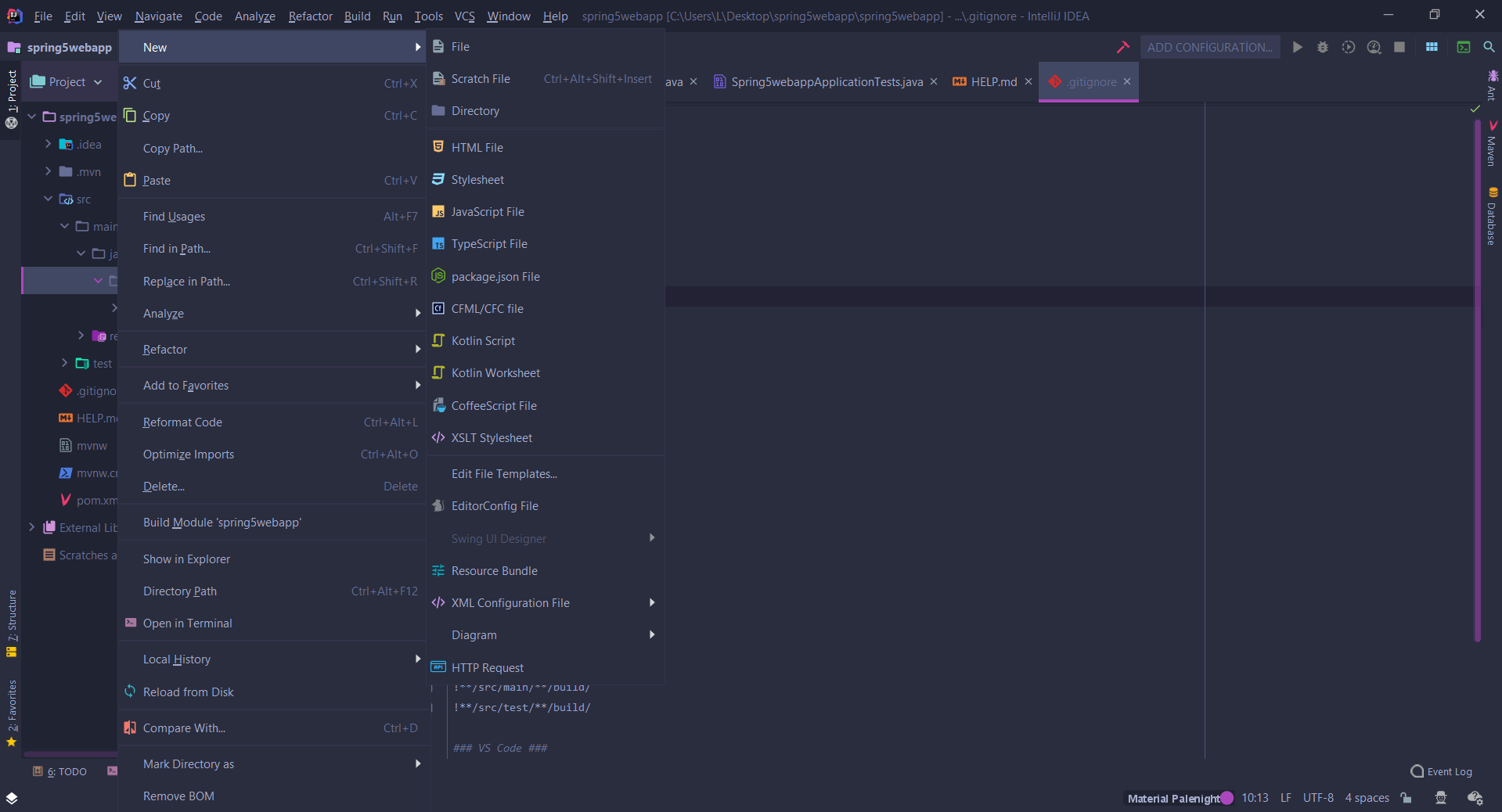Expand External Libraries node
Viewport: 1502px width, 812px height.
coord(31,527)
